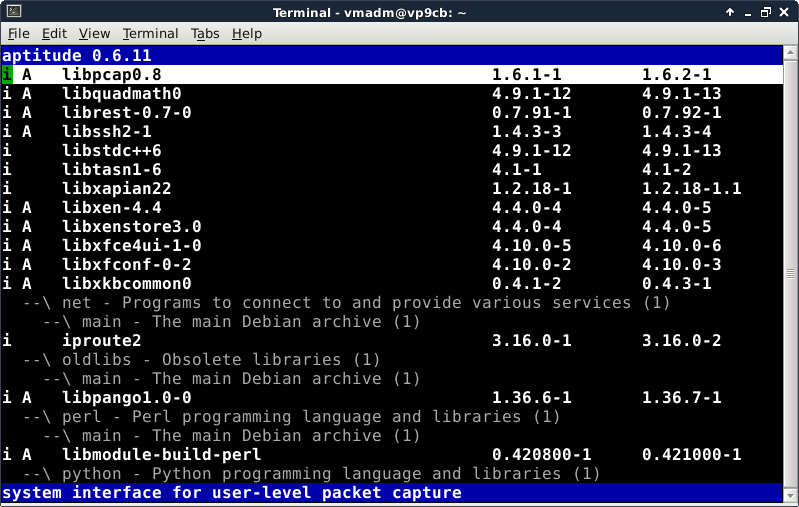The height and width of the screenshot is (507, 799).
Task: Click the highlighted libpcap0.8 package row
Action: pos(111,75)
